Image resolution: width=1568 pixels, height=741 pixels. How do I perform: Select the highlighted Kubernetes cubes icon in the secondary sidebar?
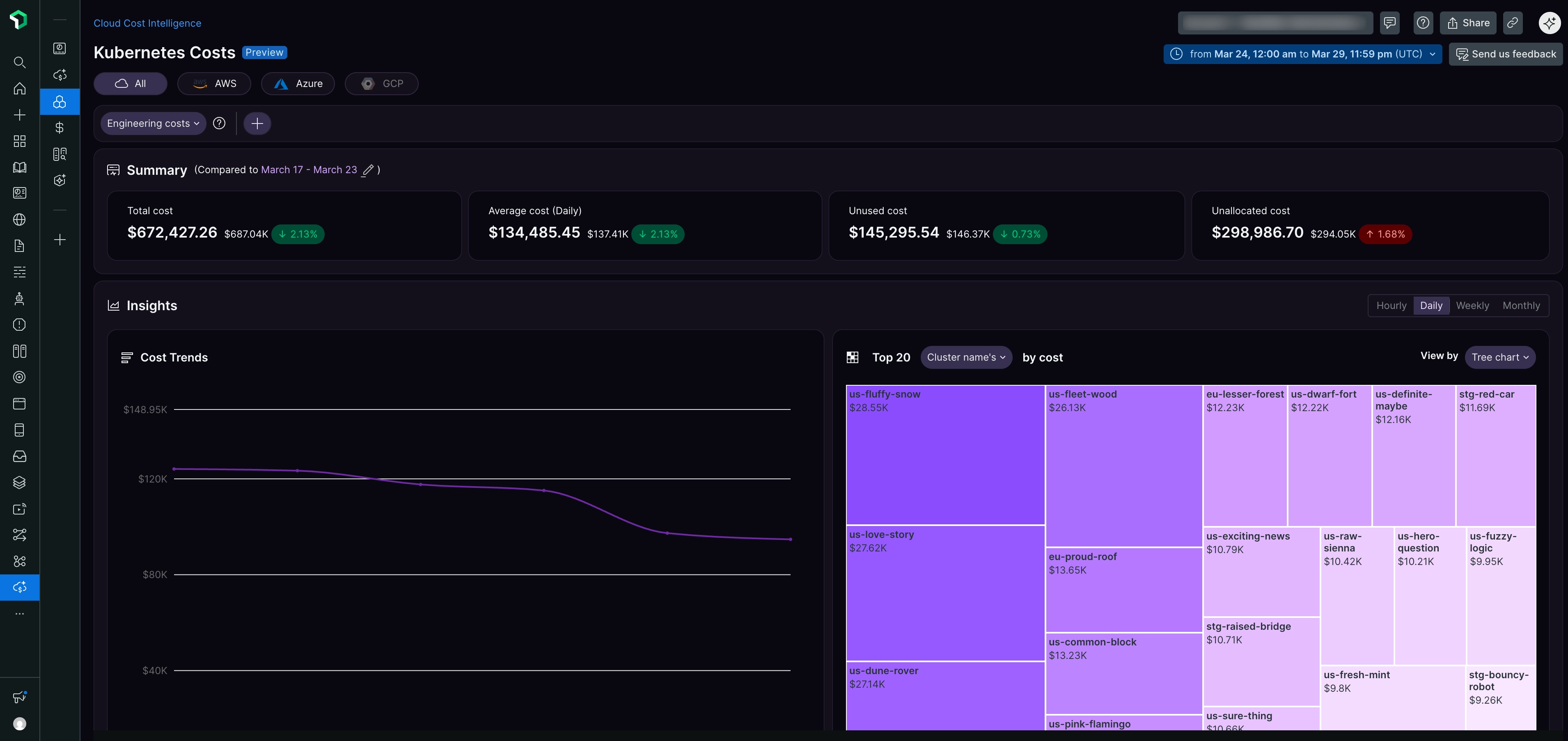(60, 102)
